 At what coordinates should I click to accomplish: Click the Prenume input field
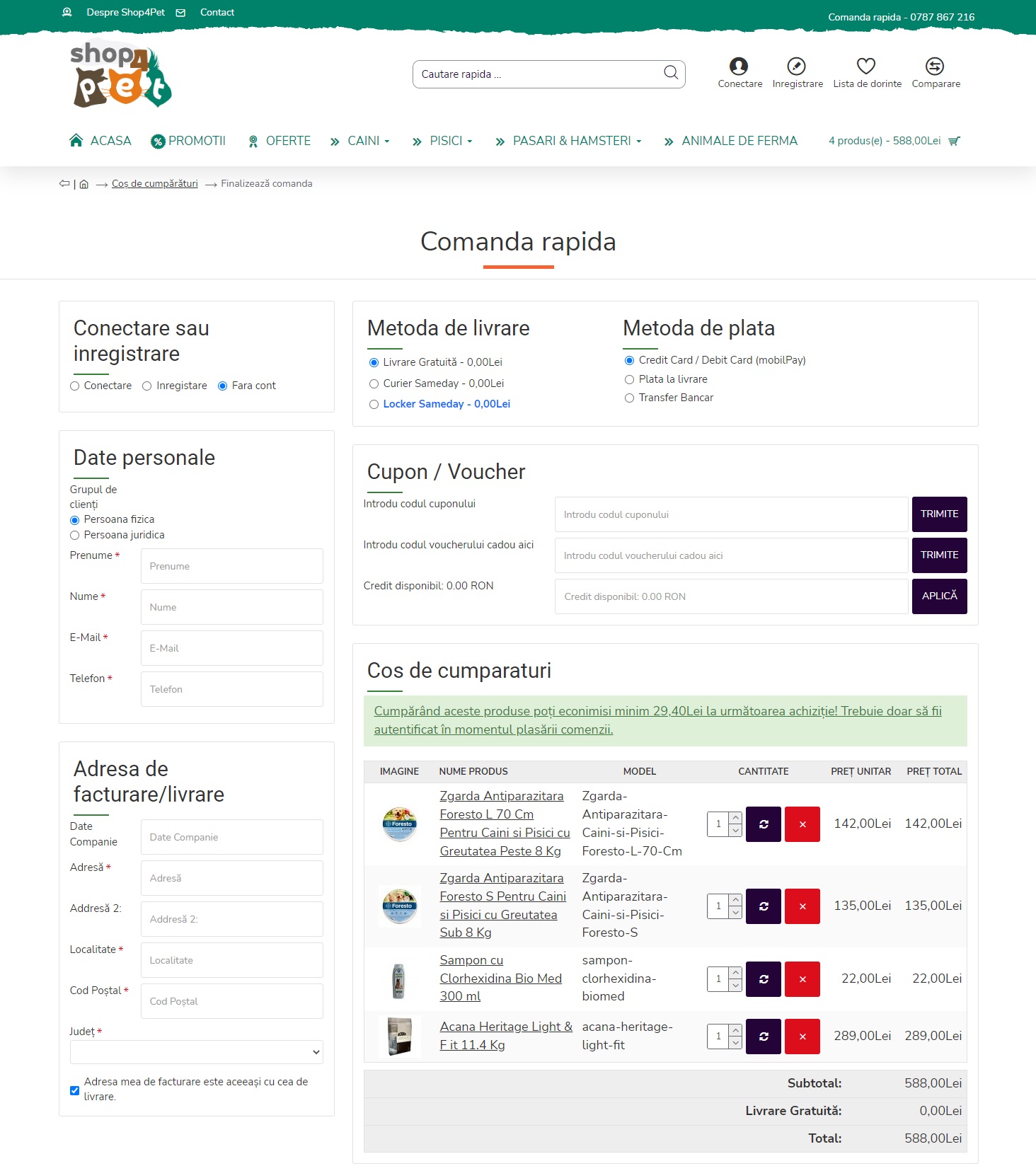click(231, 566)
